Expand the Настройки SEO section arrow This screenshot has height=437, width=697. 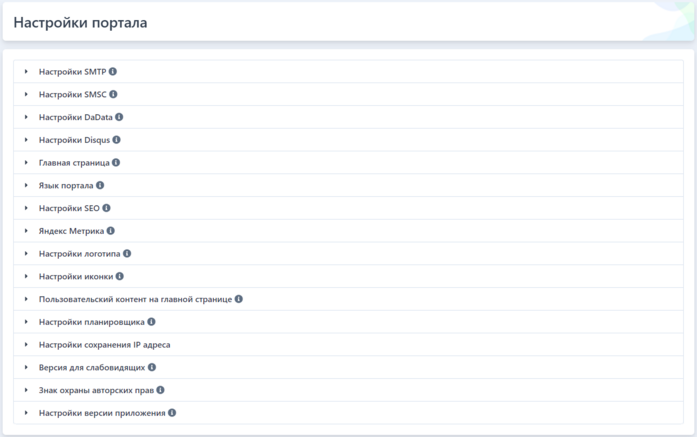pos(26,208)
